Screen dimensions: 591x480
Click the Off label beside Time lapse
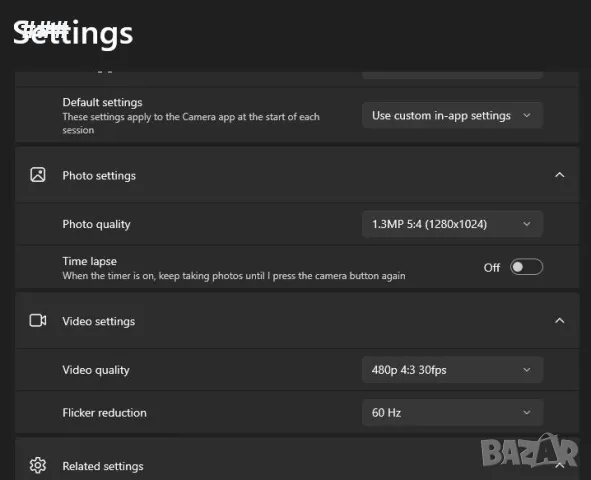pos(492,268)
